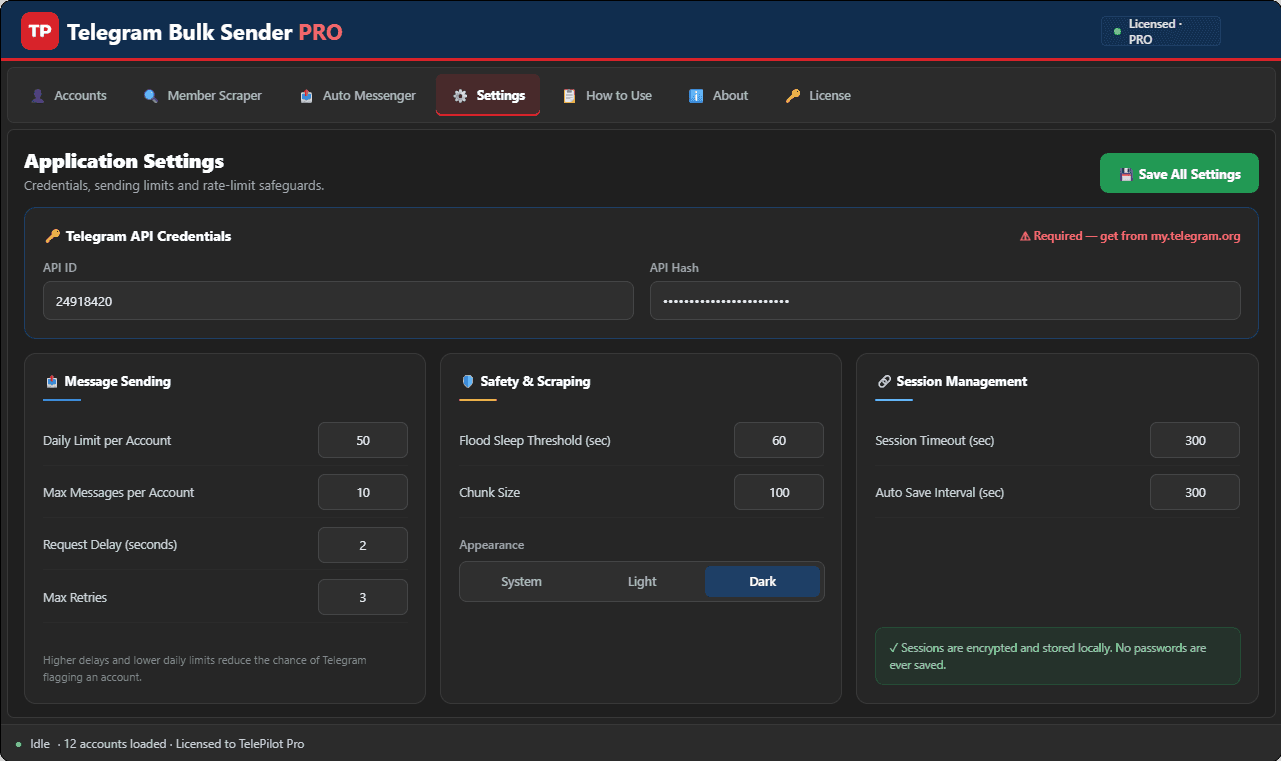
Task: Click the About info icon
Action: coord(696,96)
